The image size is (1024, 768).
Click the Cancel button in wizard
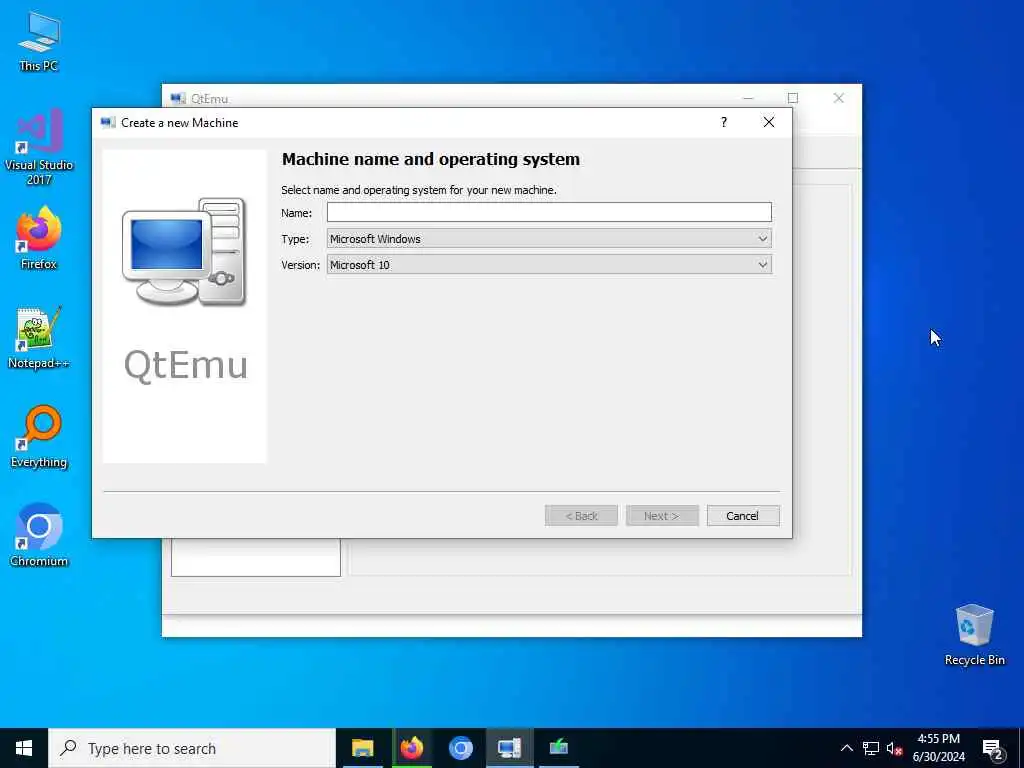[x=743, y=515]
